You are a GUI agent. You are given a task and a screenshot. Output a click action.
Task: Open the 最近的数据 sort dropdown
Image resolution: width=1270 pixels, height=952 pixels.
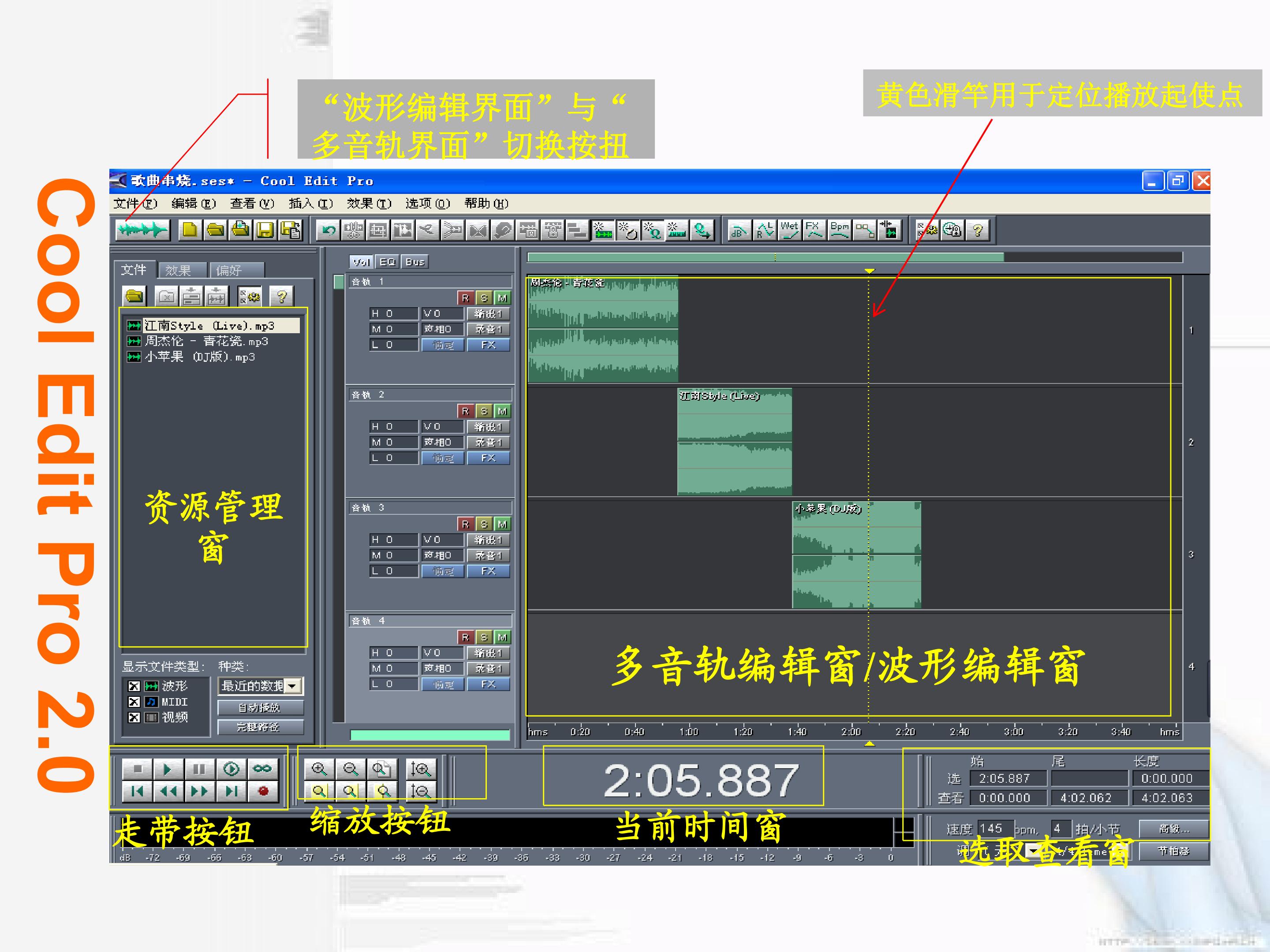261,686
